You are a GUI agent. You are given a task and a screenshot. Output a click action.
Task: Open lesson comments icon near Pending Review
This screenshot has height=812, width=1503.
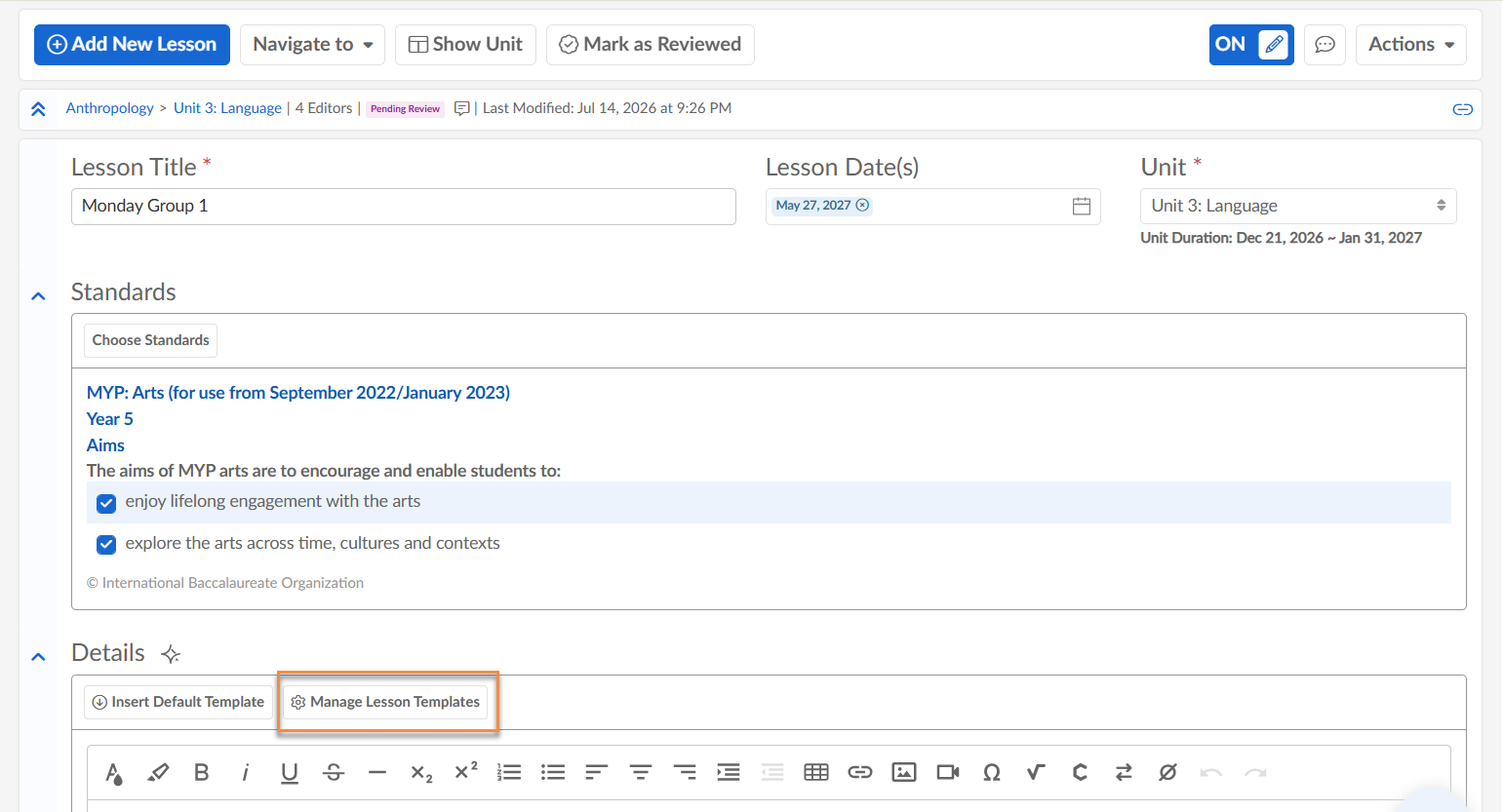click(x=462, y=108)
